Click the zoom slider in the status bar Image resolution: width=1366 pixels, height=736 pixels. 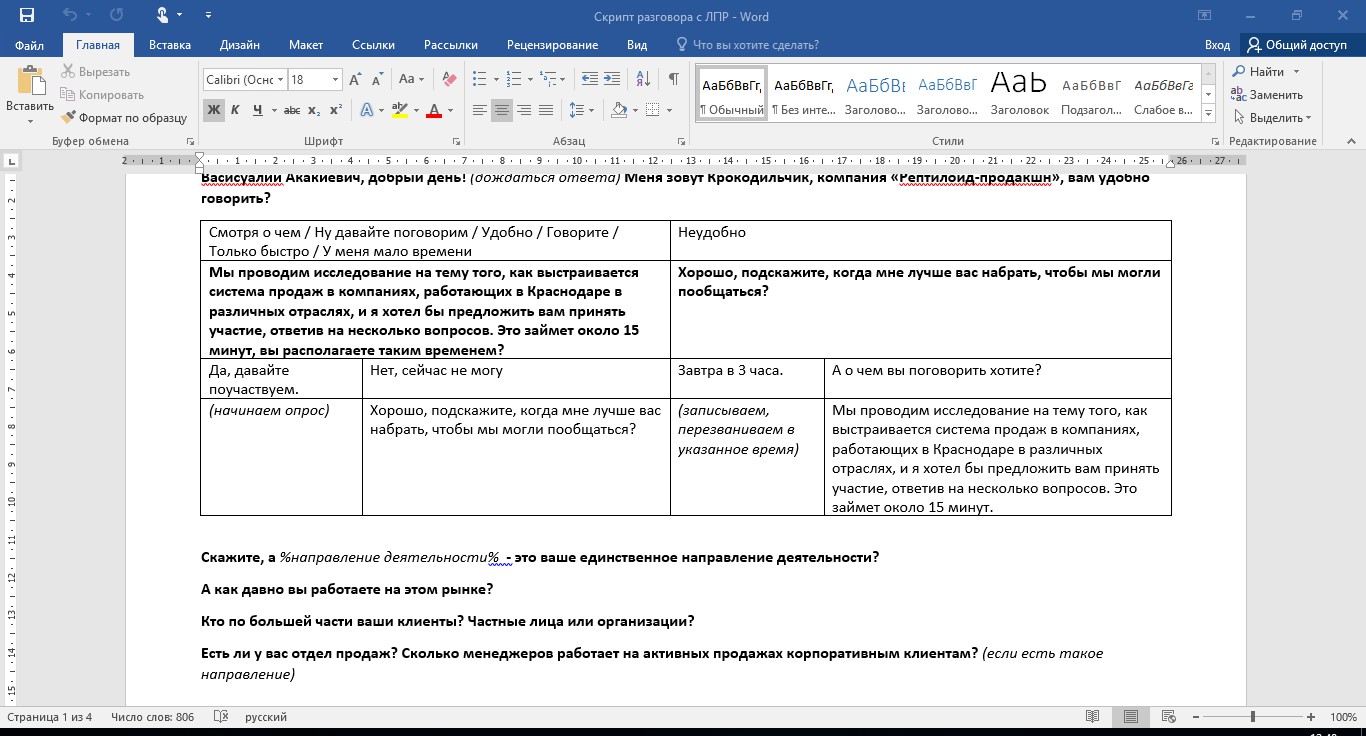[1254, 717]
